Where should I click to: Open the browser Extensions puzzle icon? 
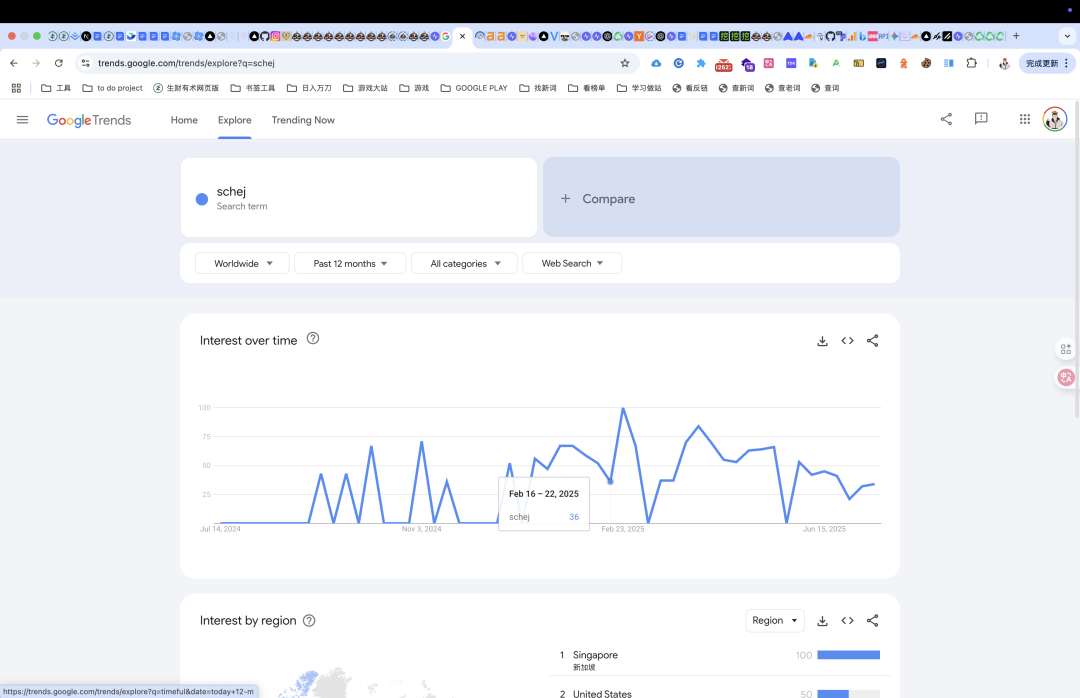click(x=971, y=63)
